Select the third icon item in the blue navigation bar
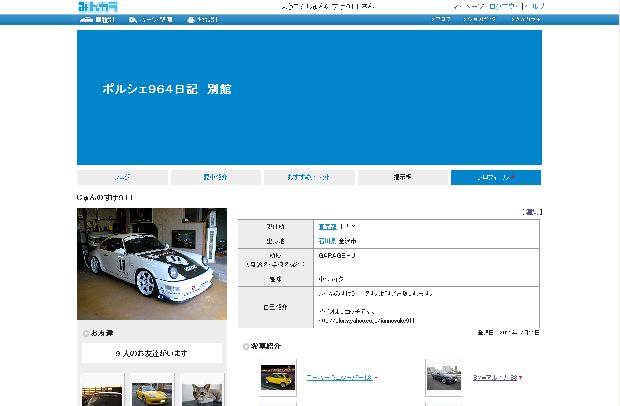The height and width of the screenshot is (406, 620). click(x=202, y=19)
